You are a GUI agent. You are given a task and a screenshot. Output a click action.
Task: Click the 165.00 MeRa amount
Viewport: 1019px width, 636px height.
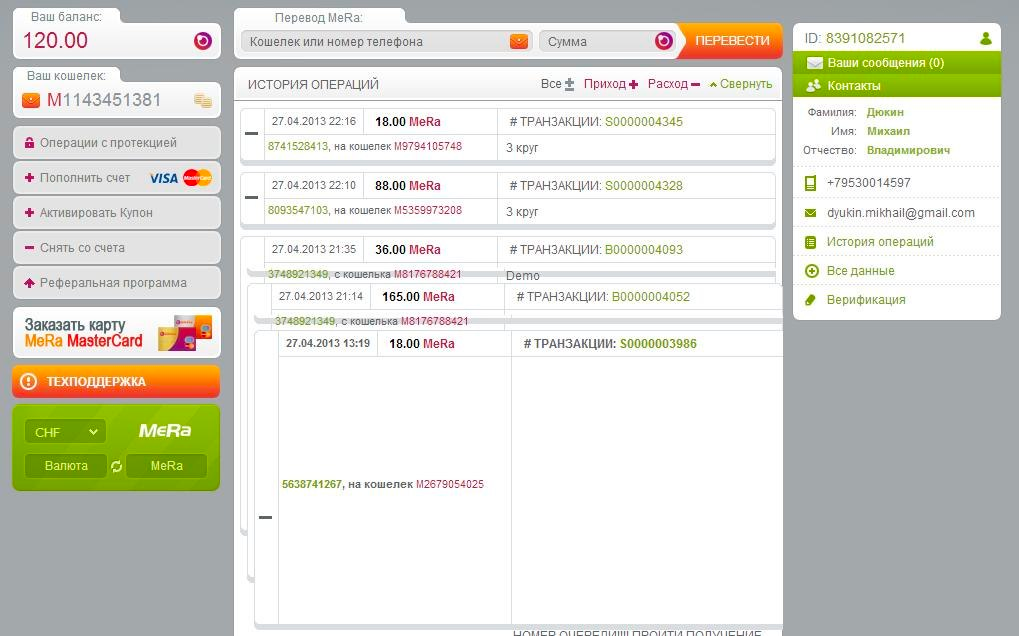tap(418, 297)
